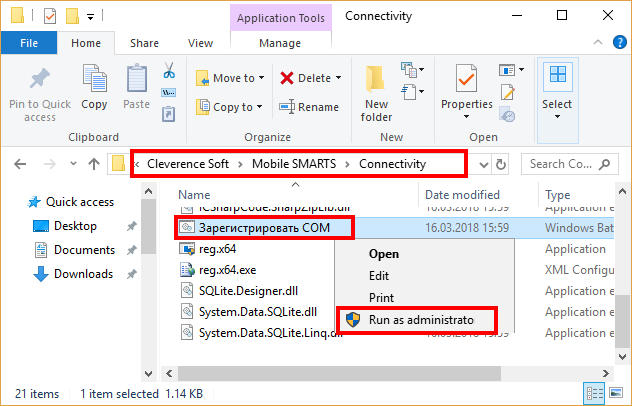Image resolution: width=632 pixels, height=406 pixels.
Task: Select SQLite.Designer.dll file
Action: tap(239, 291)
